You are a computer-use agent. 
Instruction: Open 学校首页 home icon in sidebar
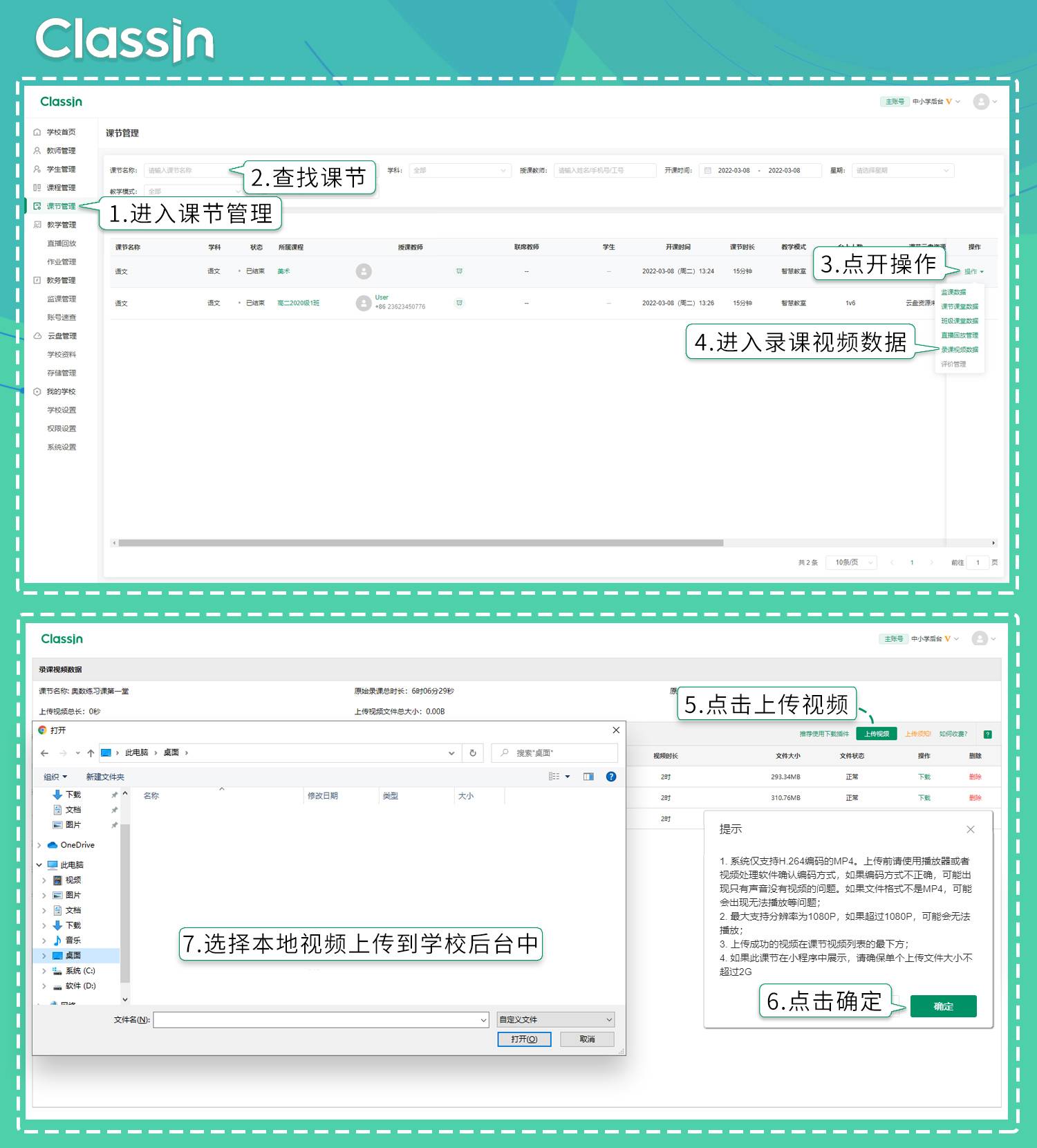tap(37, 132)
